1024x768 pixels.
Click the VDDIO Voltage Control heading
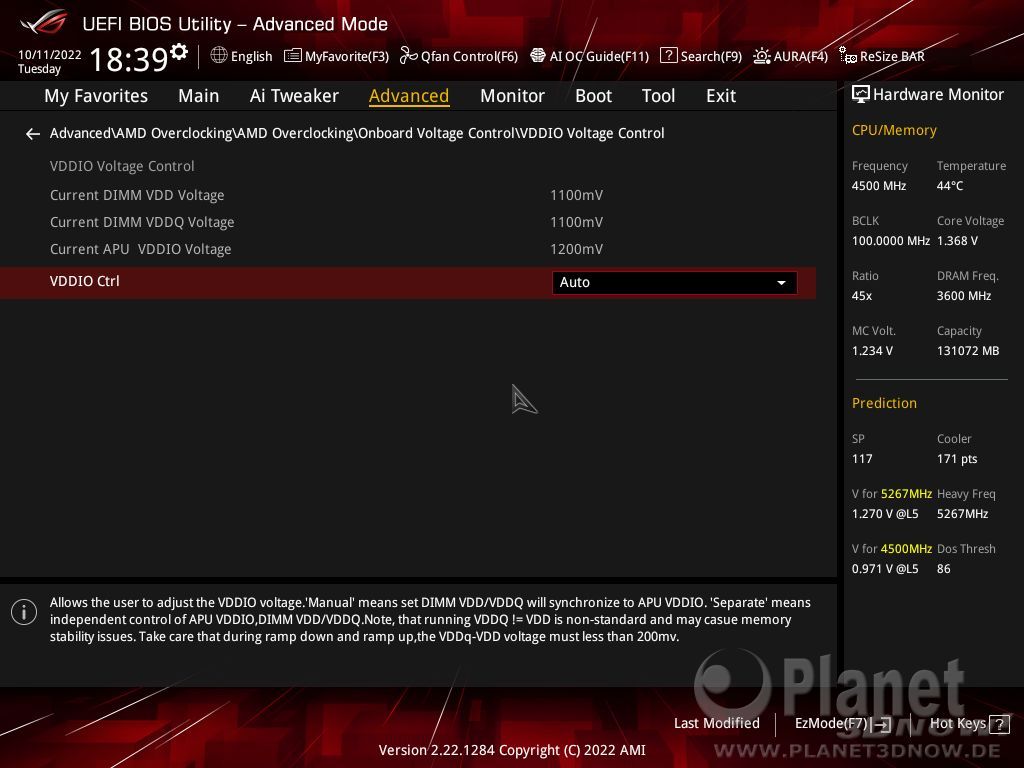point(122,167)
